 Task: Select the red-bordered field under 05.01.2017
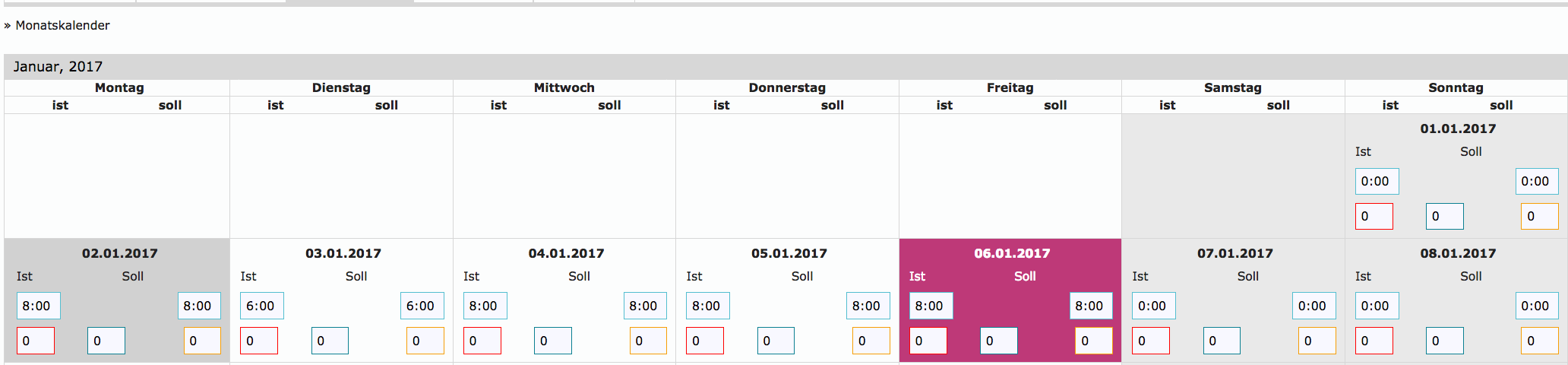click(x=704, y=341)
